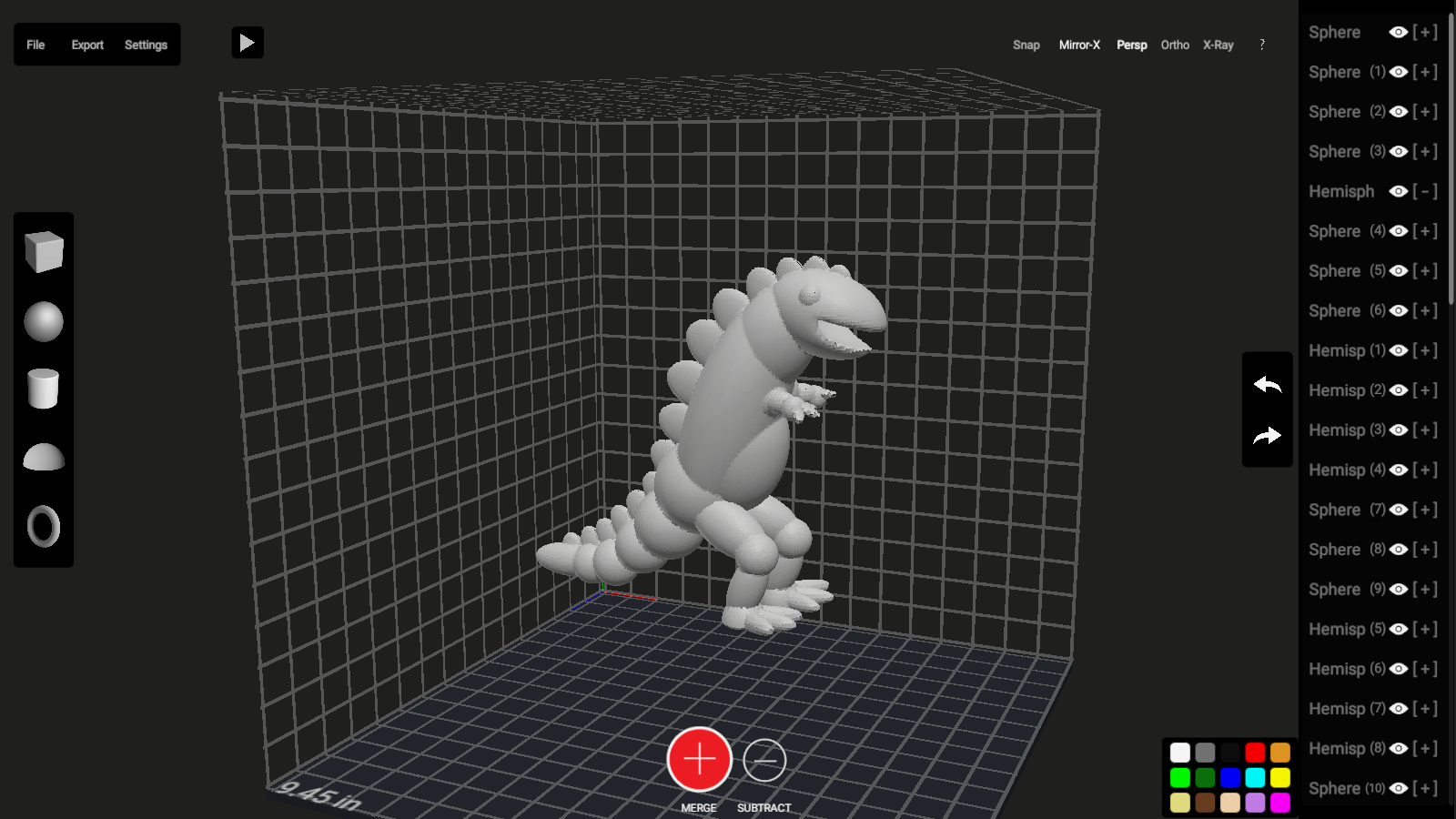Undo the last action arrow
The height and width of the screenshot is (819, 1456).
pyautogui.click(x=1268, y=385)
